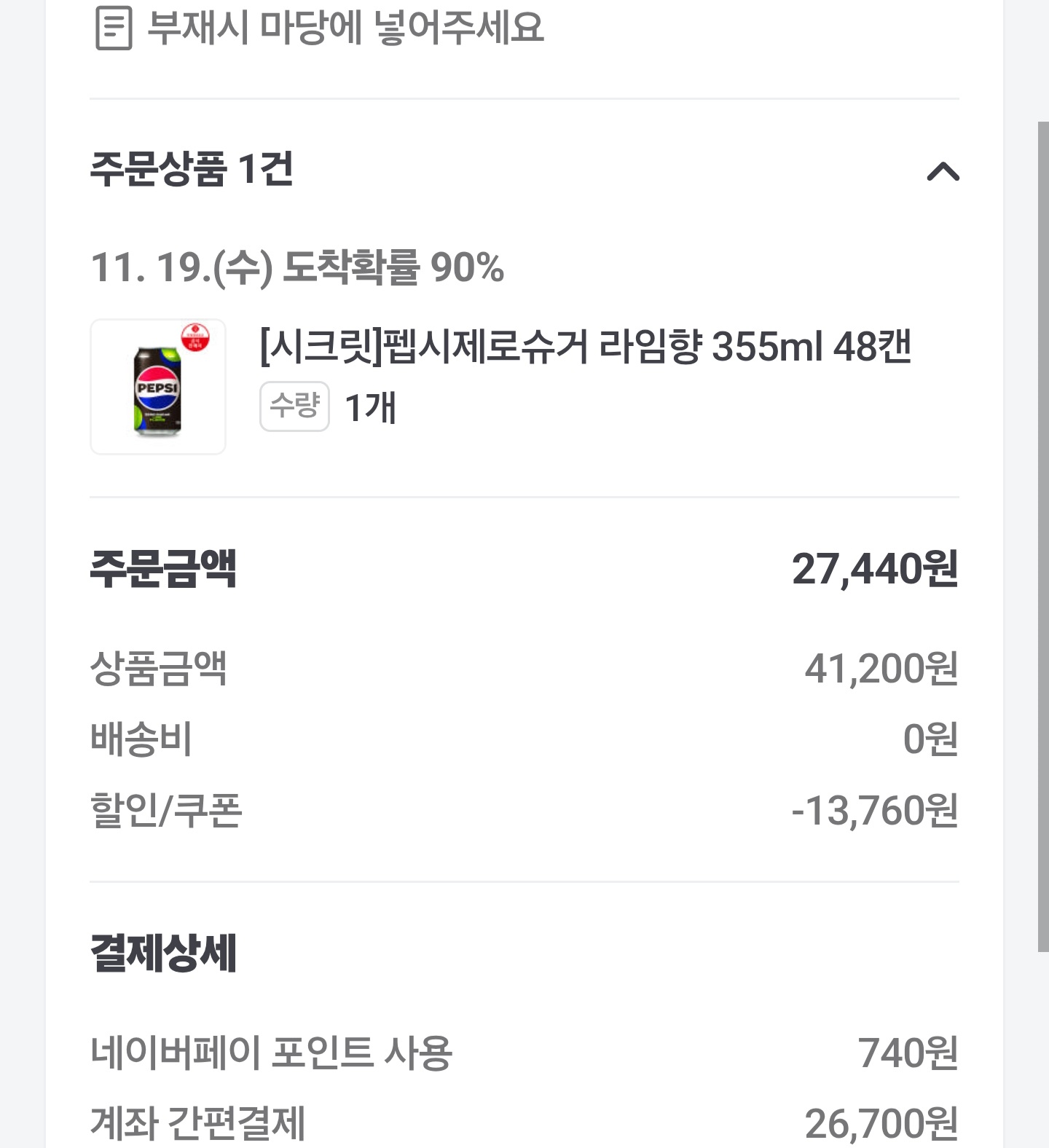Viewport: 1049px width, 1148px height.
Task: Click the 결제상세 section heading
Action: coord(163,952)
